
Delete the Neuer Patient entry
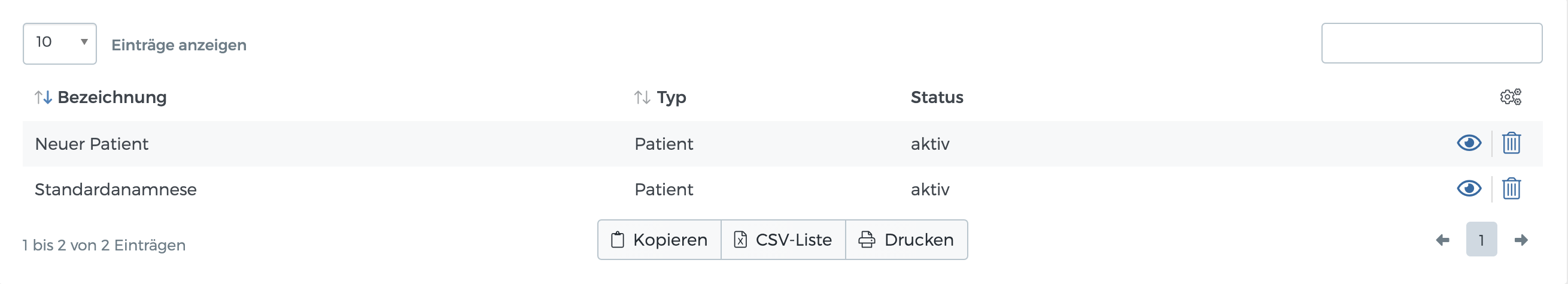click(x=1511, y=143)
